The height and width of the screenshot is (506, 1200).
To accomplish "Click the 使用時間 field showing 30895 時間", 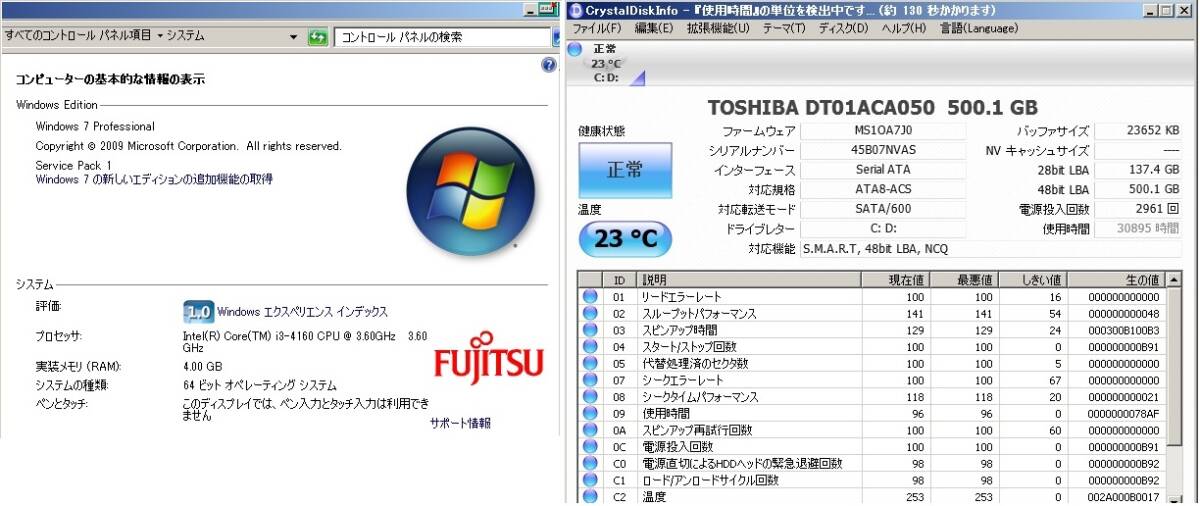I will pos(1138,229).
